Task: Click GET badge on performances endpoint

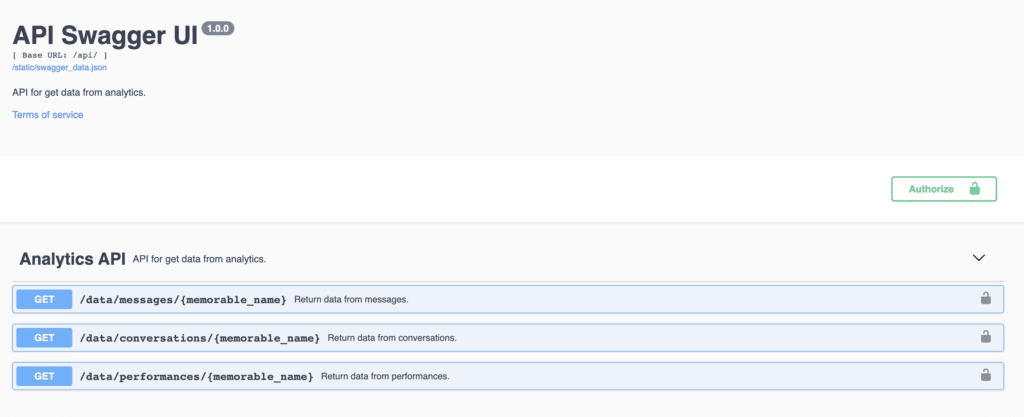Action: [44, 376]
